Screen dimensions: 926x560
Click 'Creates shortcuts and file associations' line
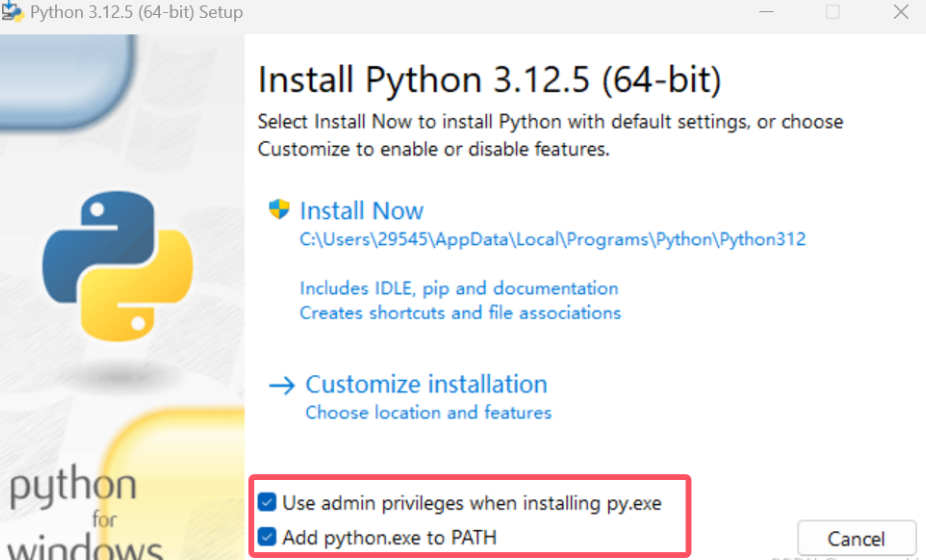coord(460,312)
